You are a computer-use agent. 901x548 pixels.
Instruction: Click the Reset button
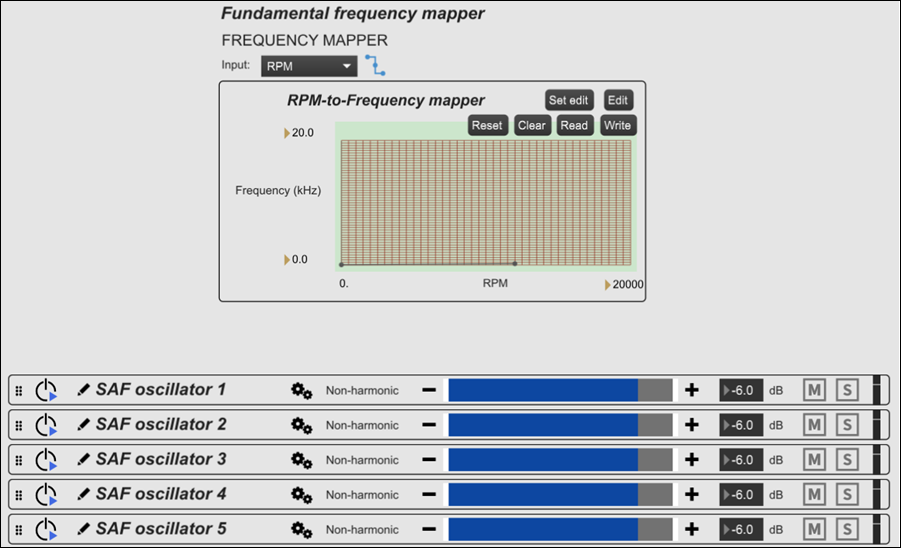[487, 125]
